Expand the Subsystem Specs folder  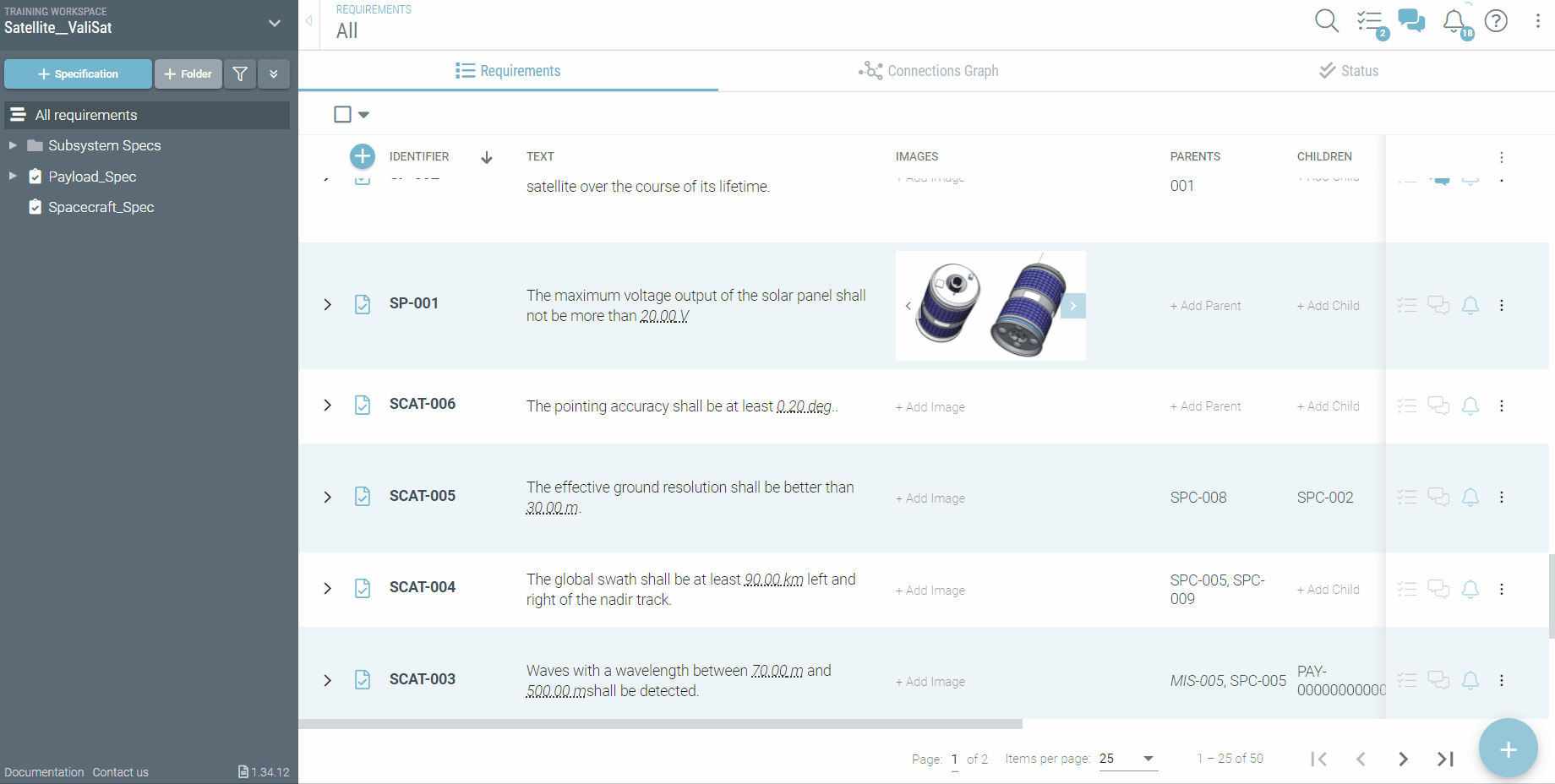point(13,145)
